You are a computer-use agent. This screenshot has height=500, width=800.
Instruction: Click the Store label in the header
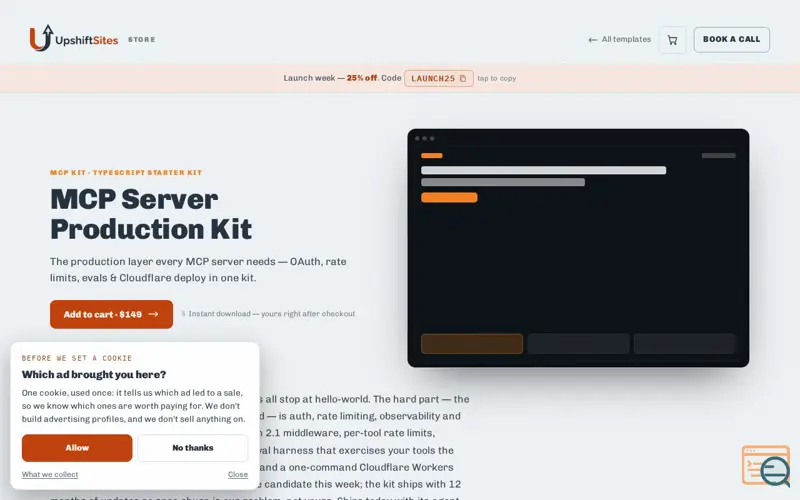pyautogui.click(x=142, y=39)
